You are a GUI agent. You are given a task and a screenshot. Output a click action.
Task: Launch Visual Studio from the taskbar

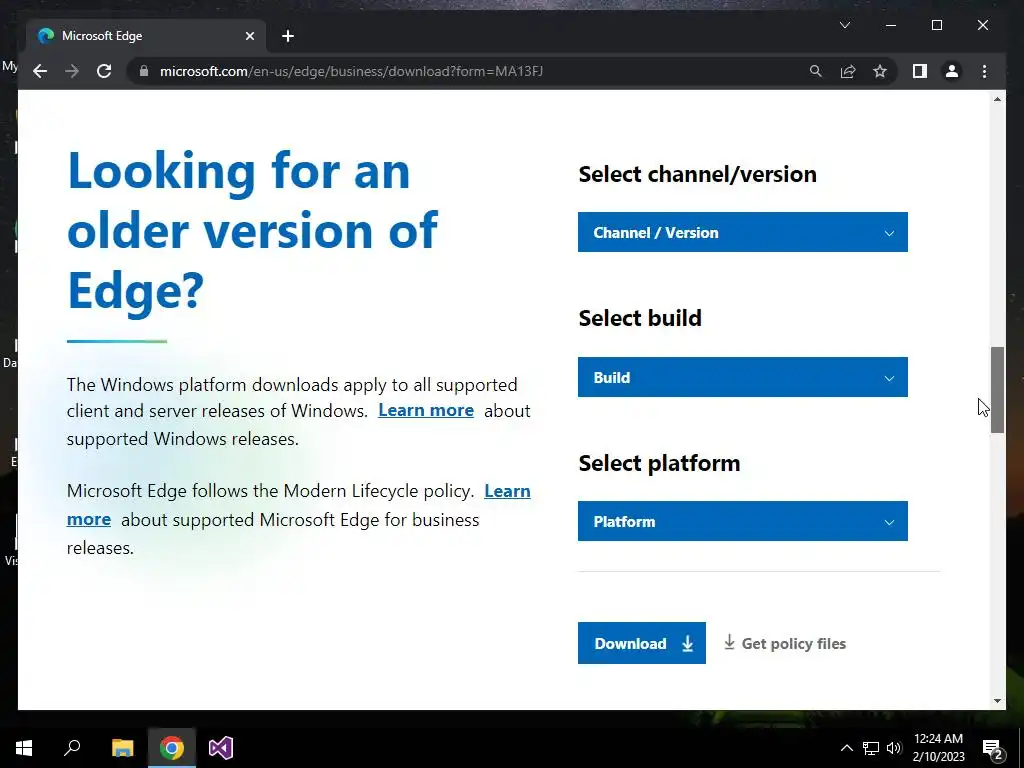click(x=221, y=748)
